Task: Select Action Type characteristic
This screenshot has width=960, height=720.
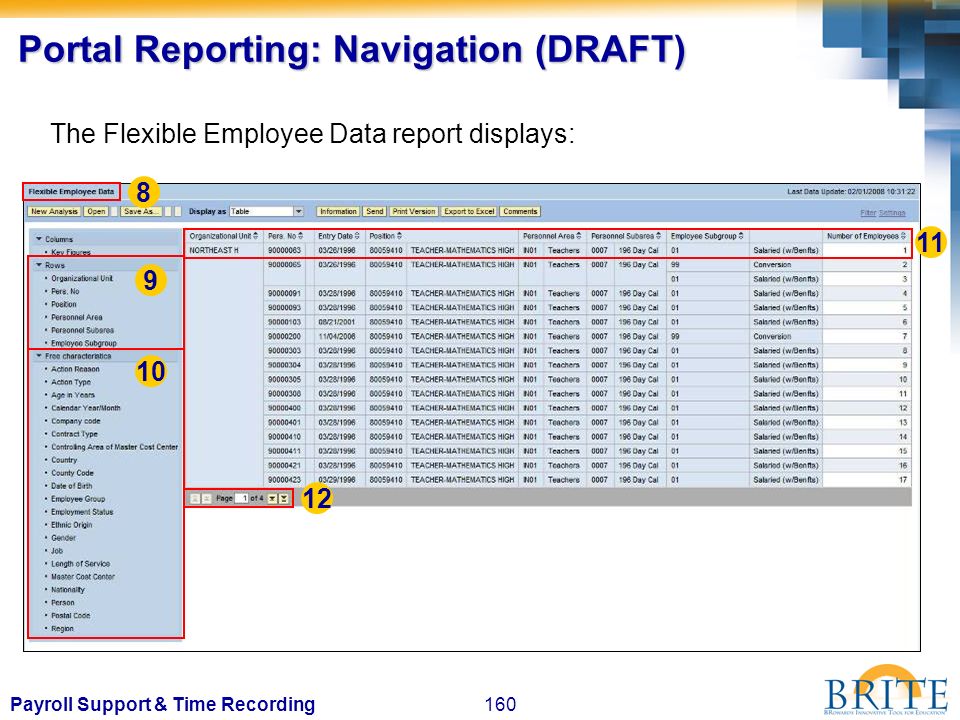Action: [71, 382]
